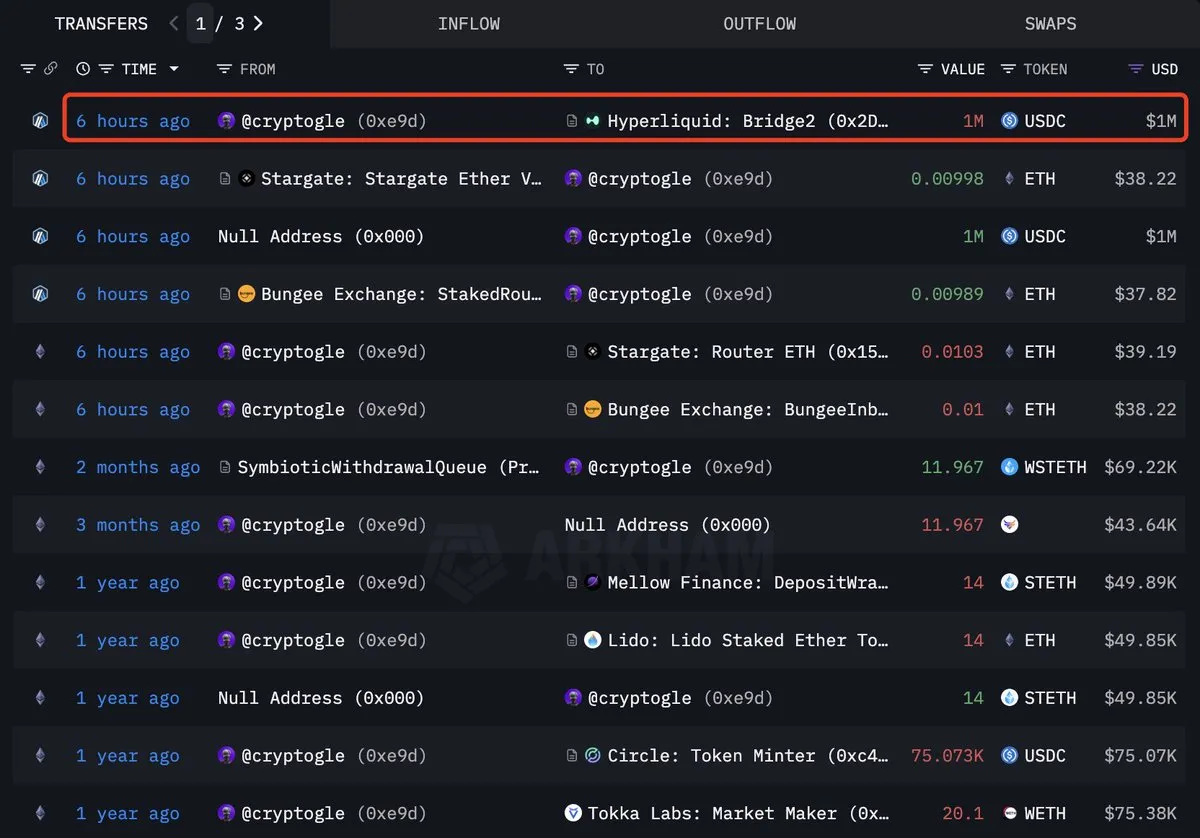Open Stargate: Stargate Ether Vault sender link

(401, 179)
